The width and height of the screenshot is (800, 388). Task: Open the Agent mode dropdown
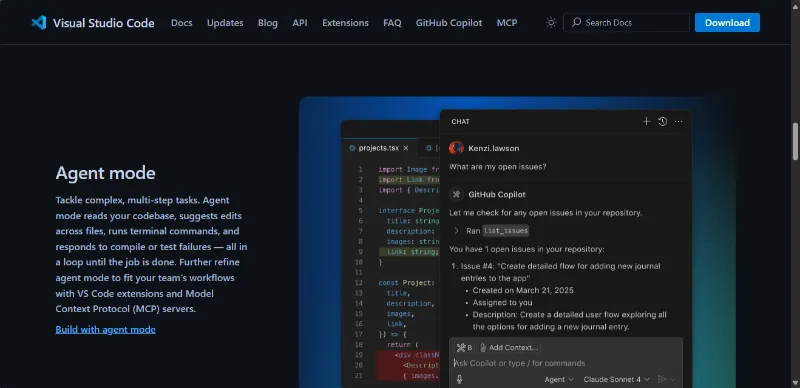click(559, 379)
